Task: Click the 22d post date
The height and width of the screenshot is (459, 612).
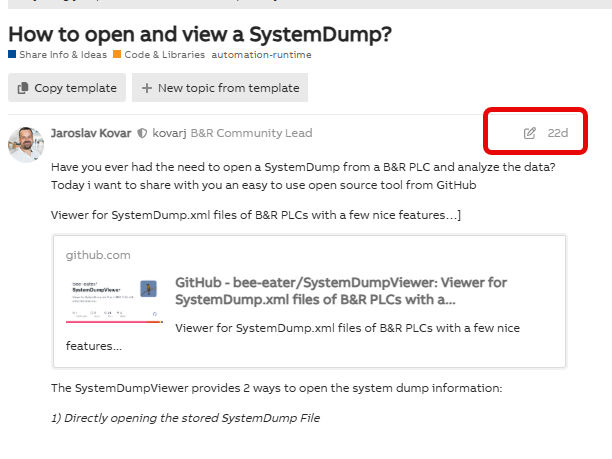Action: pyautogui.click(x=558, y=133)
